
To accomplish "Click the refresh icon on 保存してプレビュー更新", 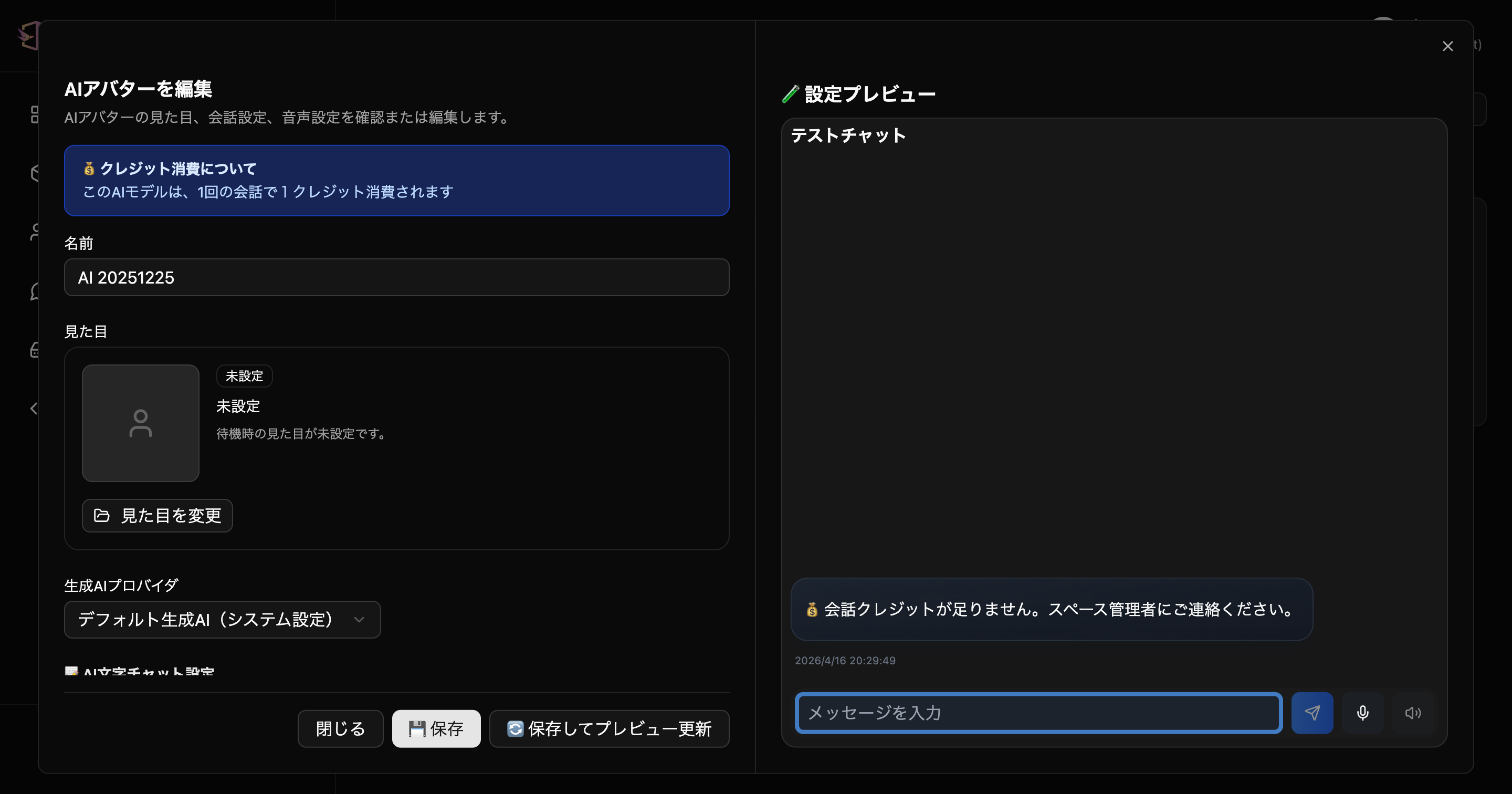I will coord(514,729).
